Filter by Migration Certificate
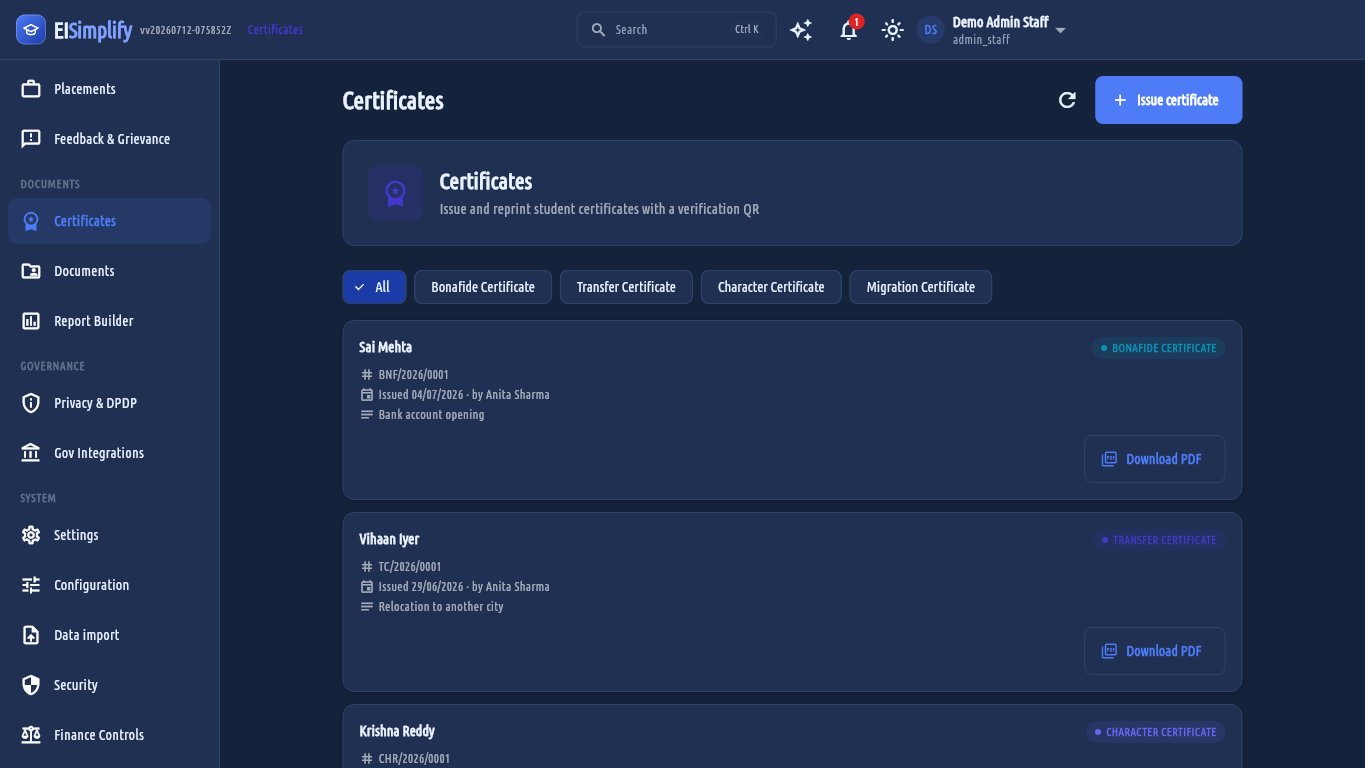The image size is (1365, 768). click(x=921, y=287)
